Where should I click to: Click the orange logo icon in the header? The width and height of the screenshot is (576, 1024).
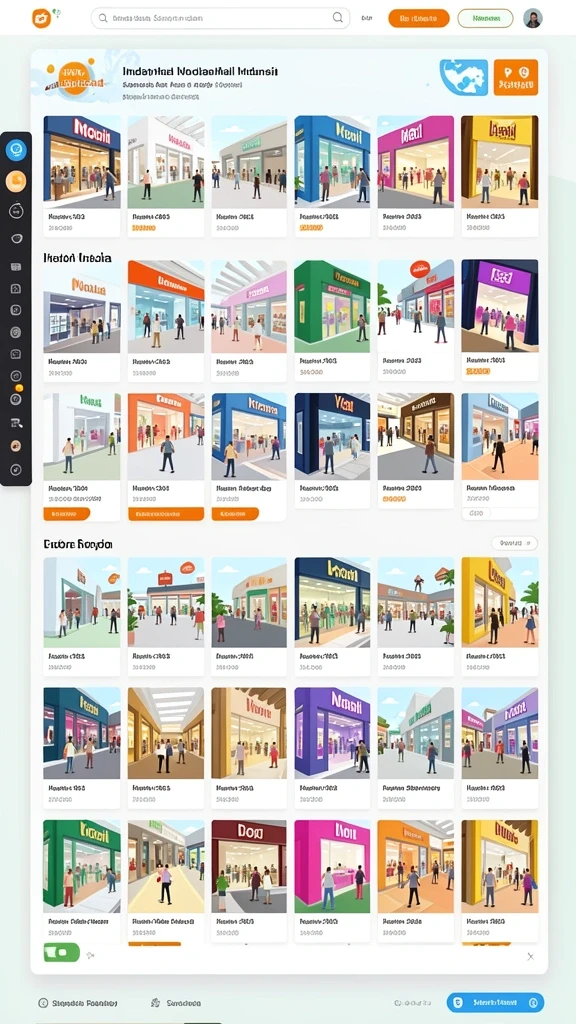pos(42,18)
